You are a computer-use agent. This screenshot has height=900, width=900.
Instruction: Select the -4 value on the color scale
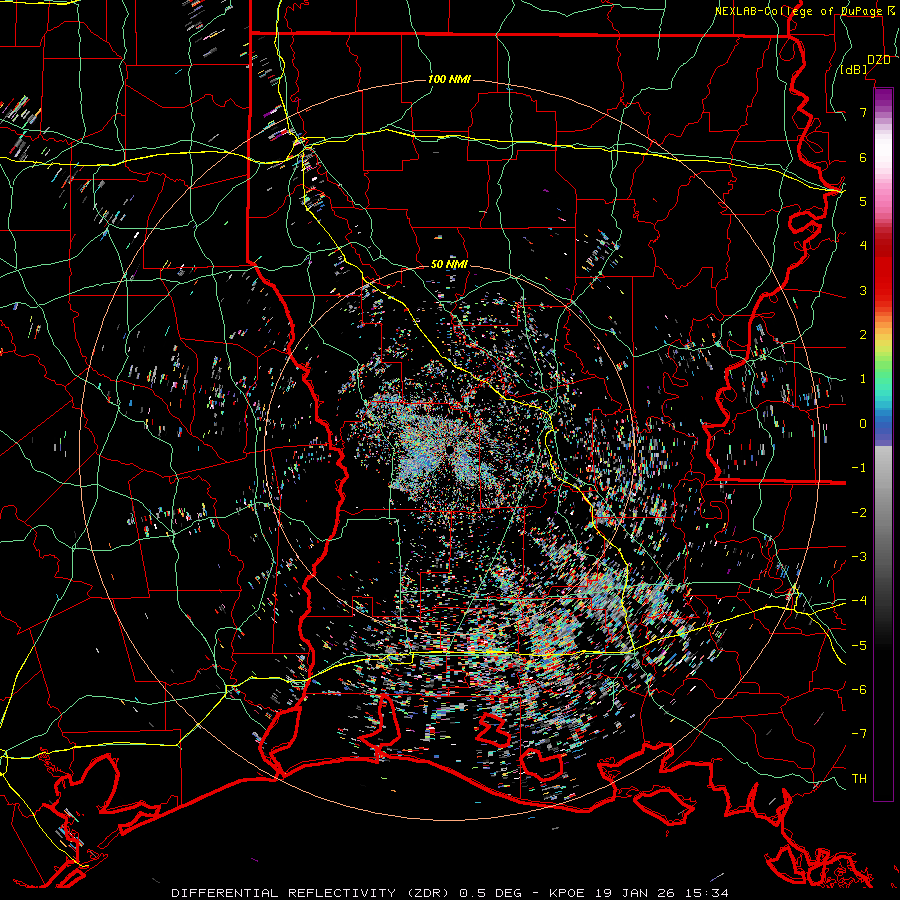859,601
